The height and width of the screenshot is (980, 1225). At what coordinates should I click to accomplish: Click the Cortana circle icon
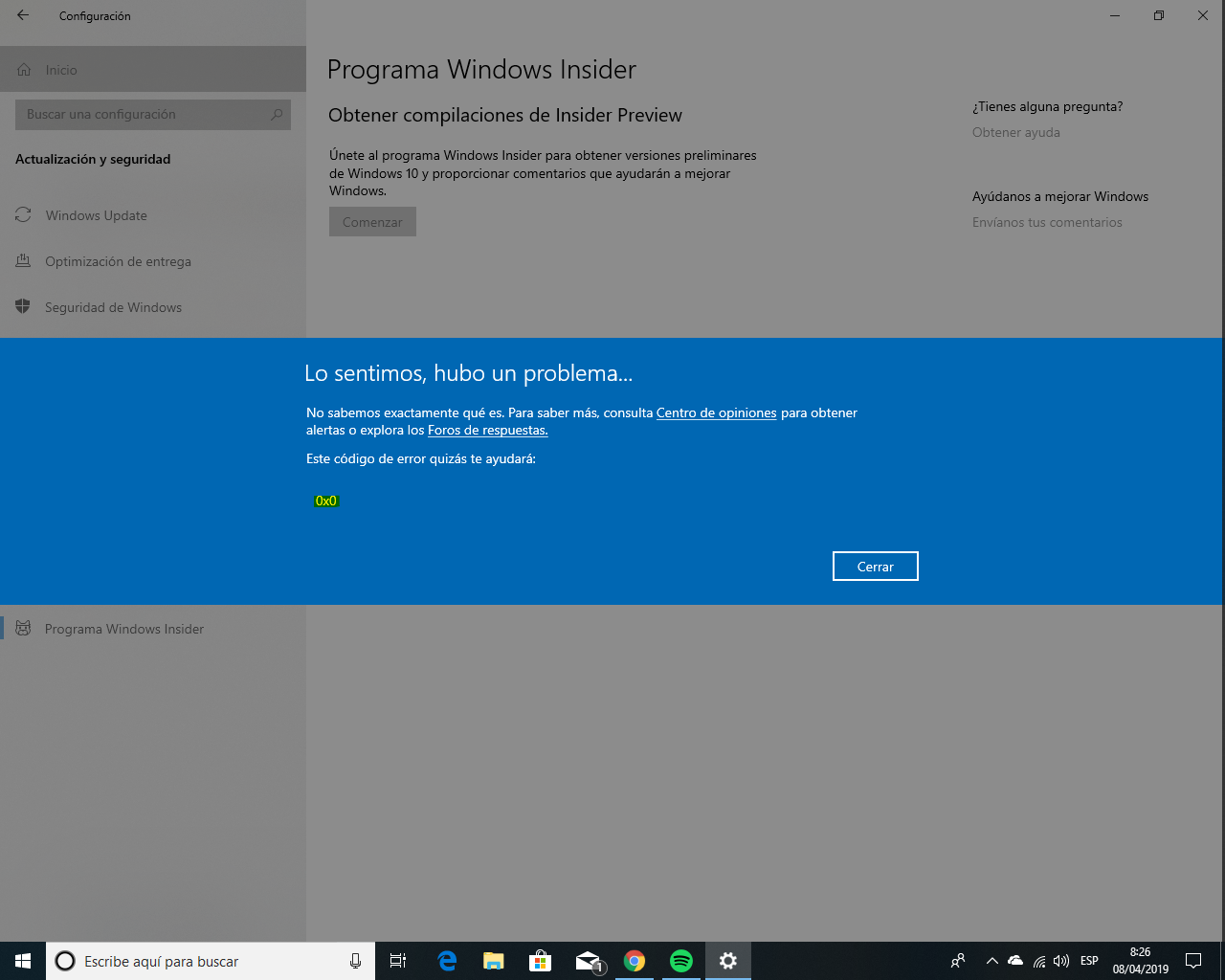tap(65, 961)
